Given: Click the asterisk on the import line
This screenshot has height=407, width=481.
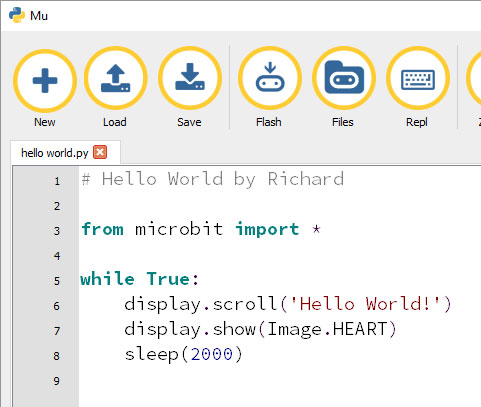Looking at the screenshot, I should pyautogui.click(x=316, y=229).
